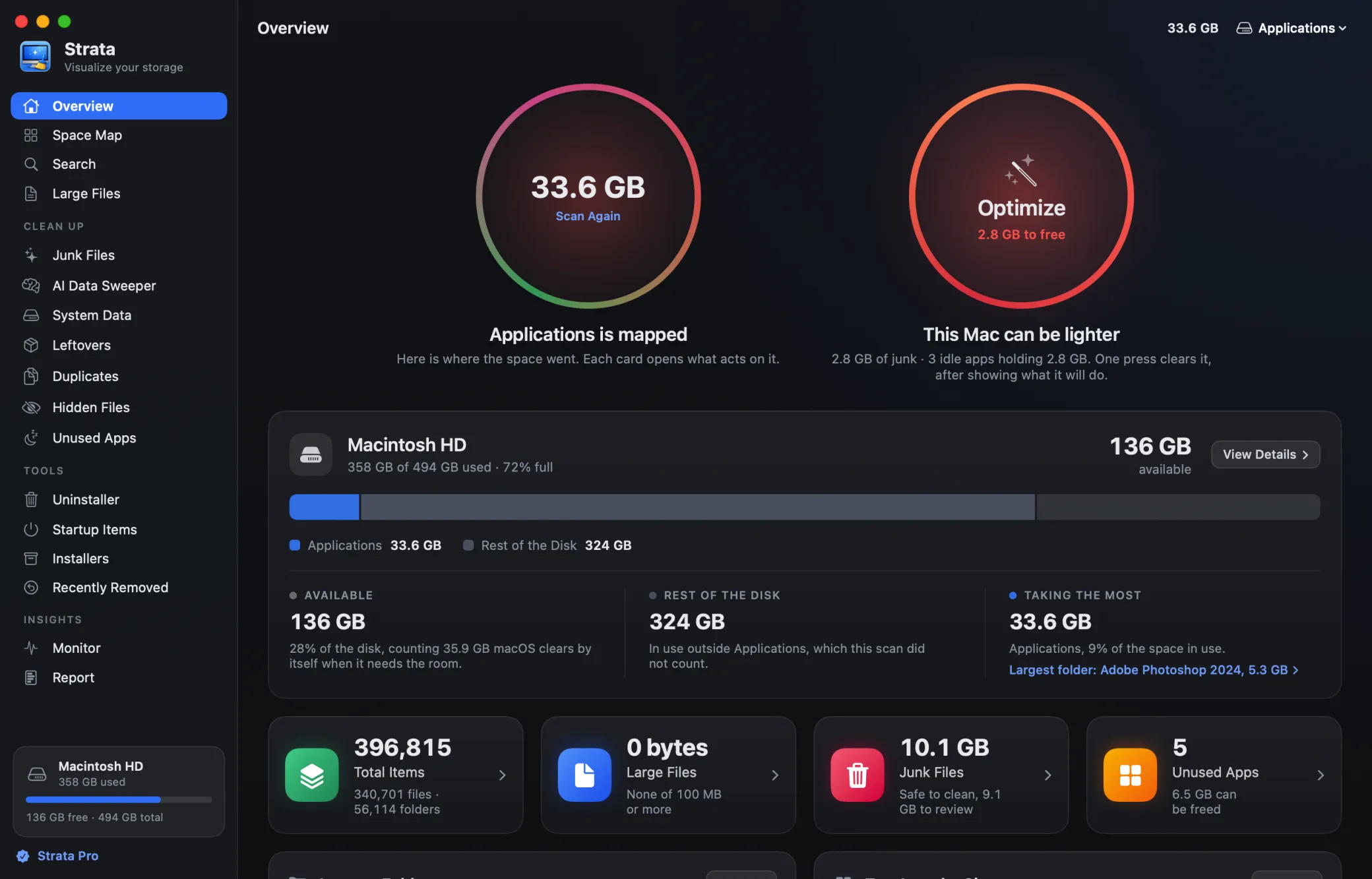Go to Duplicates in the sidebar
The image size is (1372, 879).
[119, 377]
